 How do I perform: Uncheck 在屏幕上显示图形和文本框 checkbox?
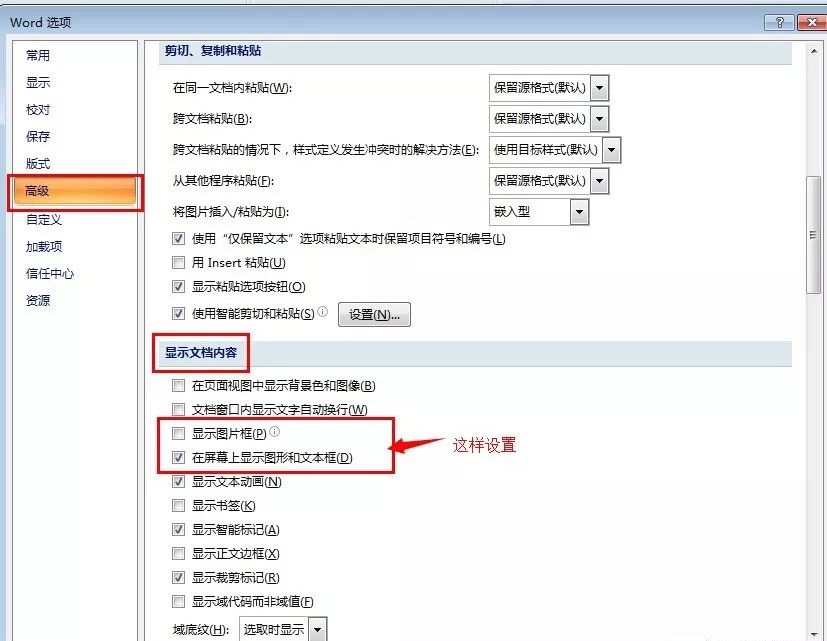178,457
